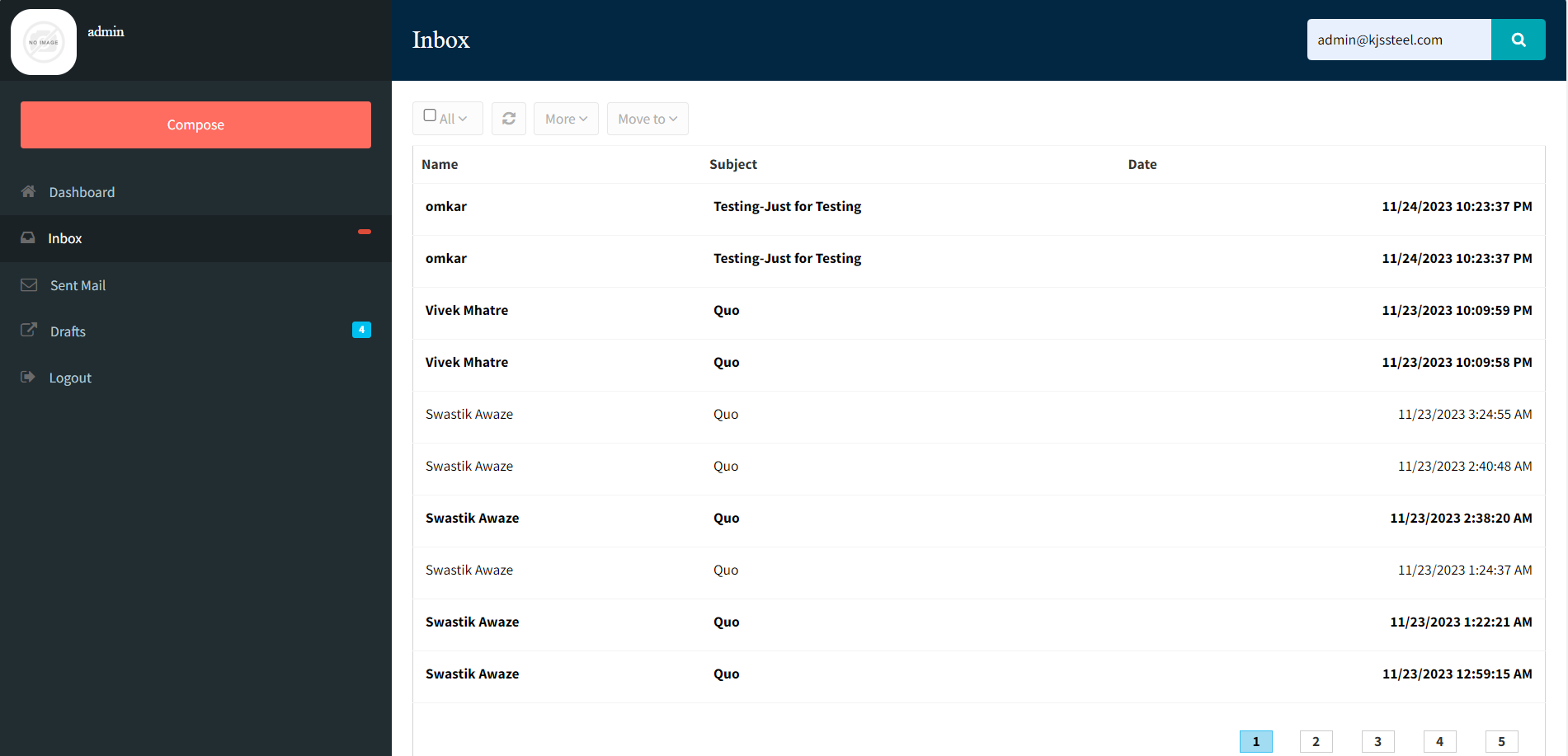Click the Drafts edit icon
1568x756 pixels.
point(29,330)
